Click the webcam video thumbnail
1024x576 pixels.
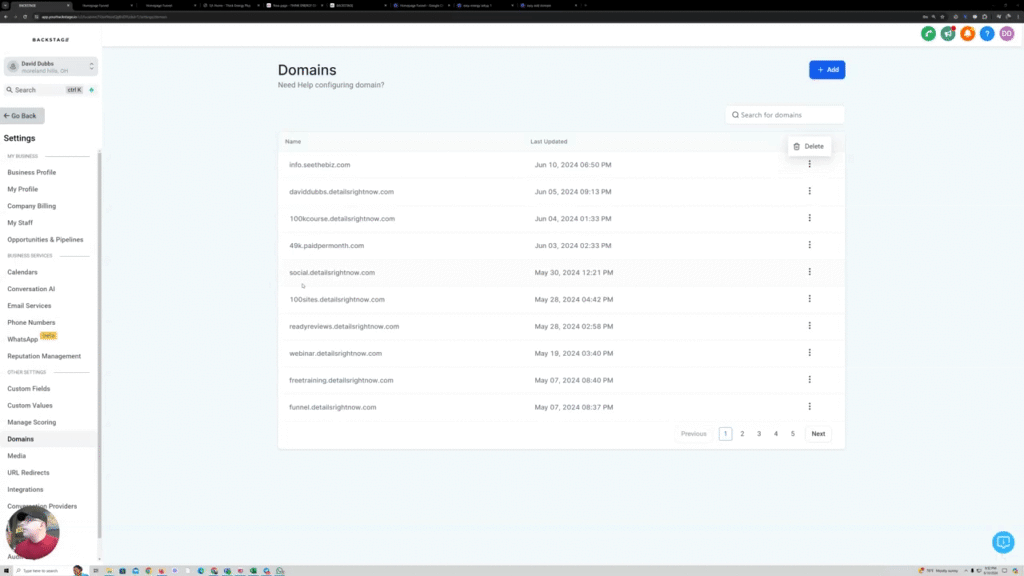click(33, 533)
